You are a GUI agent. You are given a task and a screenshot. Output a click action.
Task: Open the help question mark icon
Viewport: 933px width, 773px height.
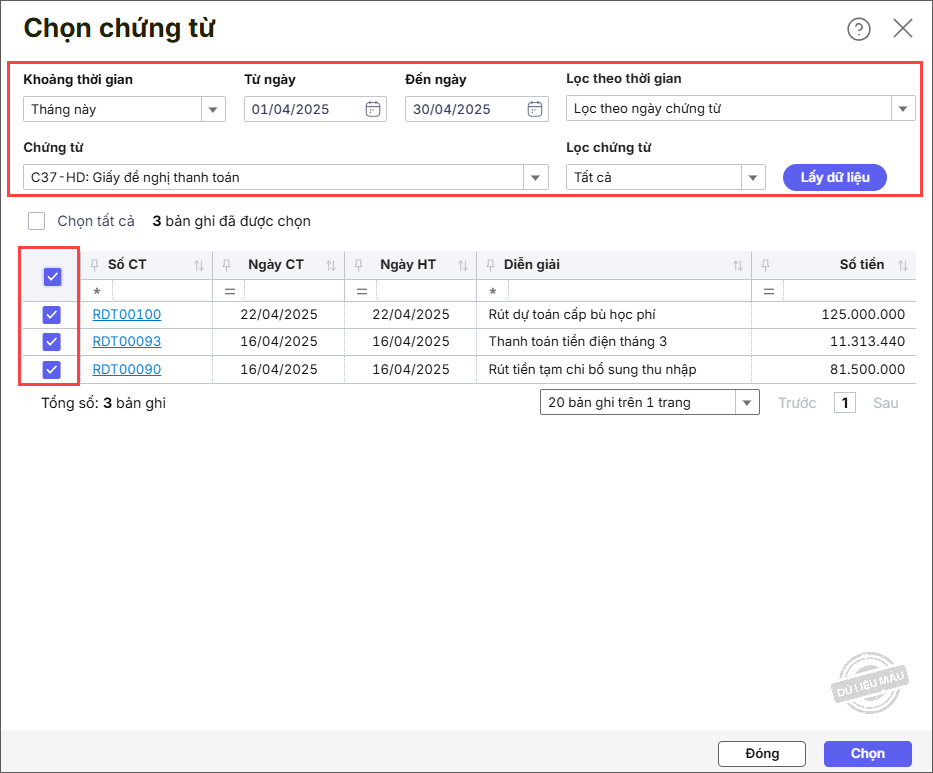pyautogui.click(x=858, y=29)
